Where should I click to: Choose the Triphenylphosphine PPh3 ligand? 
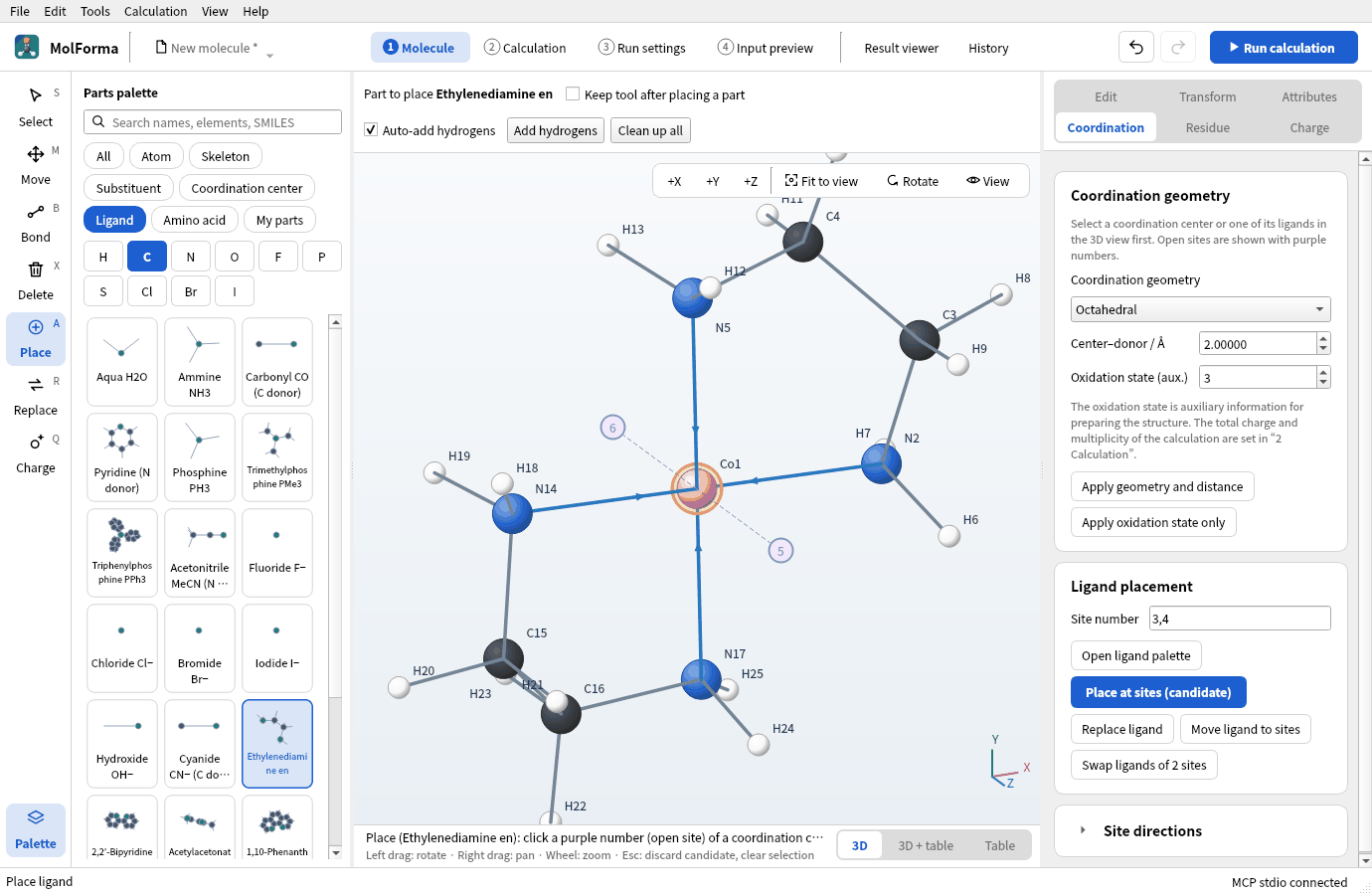(x=122, y=553)
